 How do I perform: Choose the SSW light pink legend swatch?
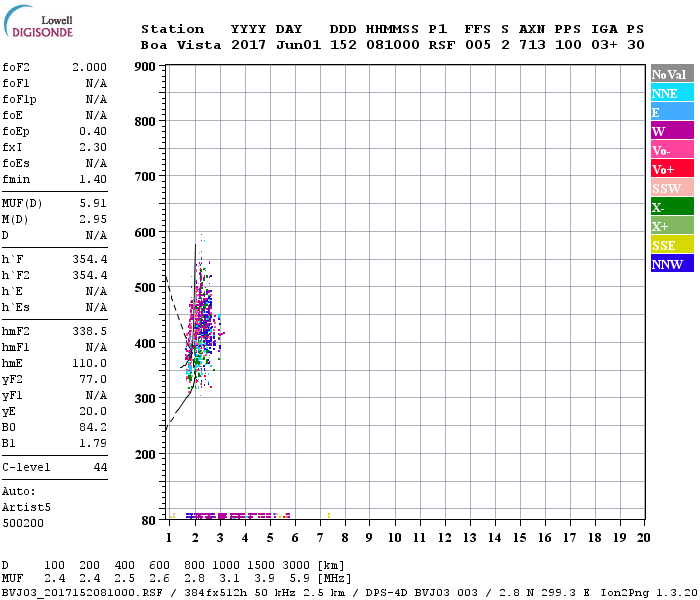[x=671, y=188]
